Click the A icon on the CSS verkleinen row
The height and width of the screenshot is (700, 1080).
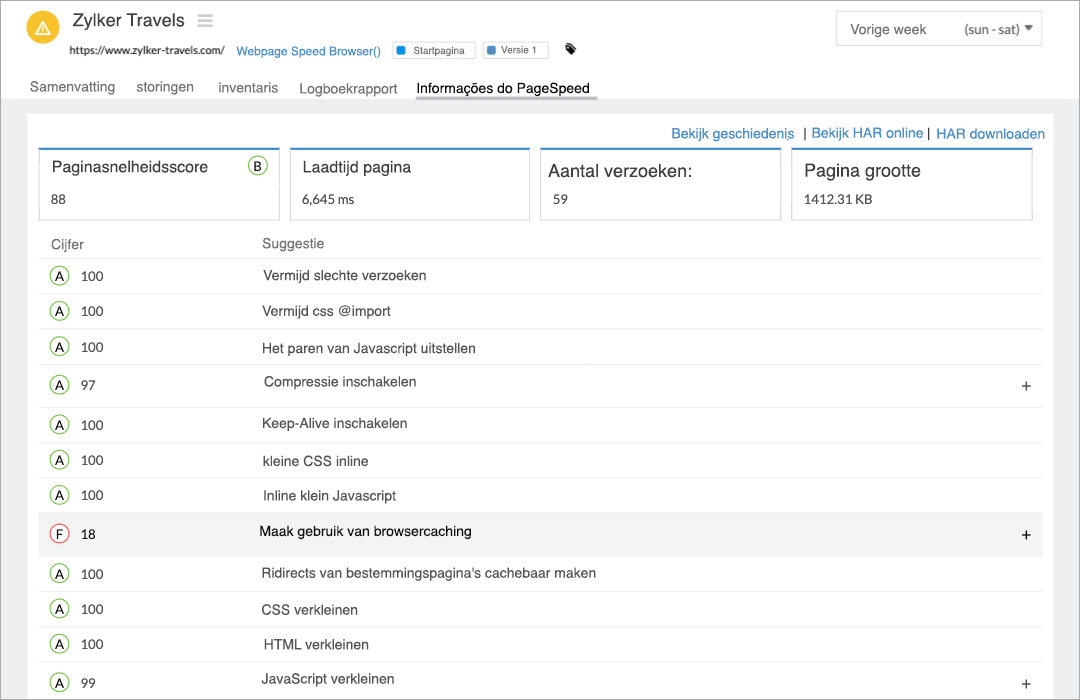point(59,609)
